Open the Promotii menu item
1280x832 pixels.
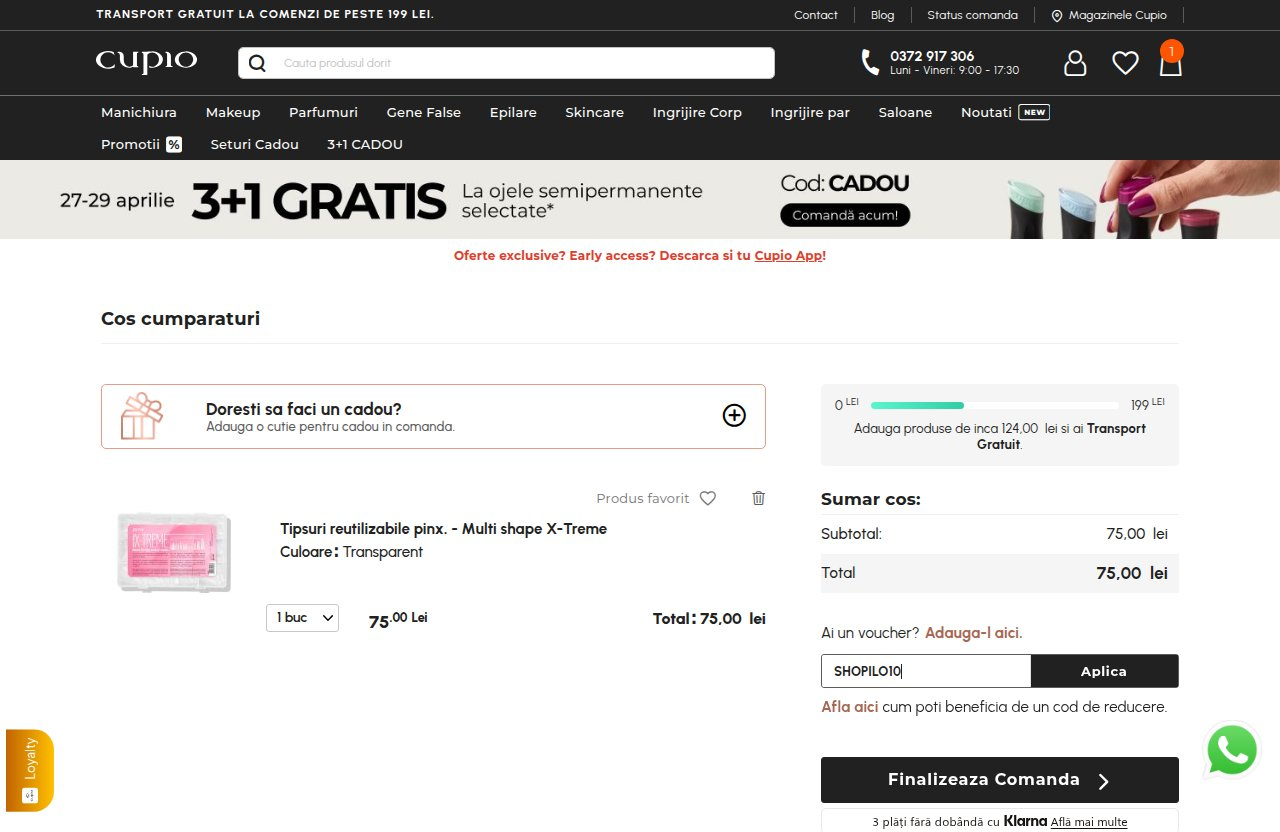pyautogui.click(x=141, y=144)
